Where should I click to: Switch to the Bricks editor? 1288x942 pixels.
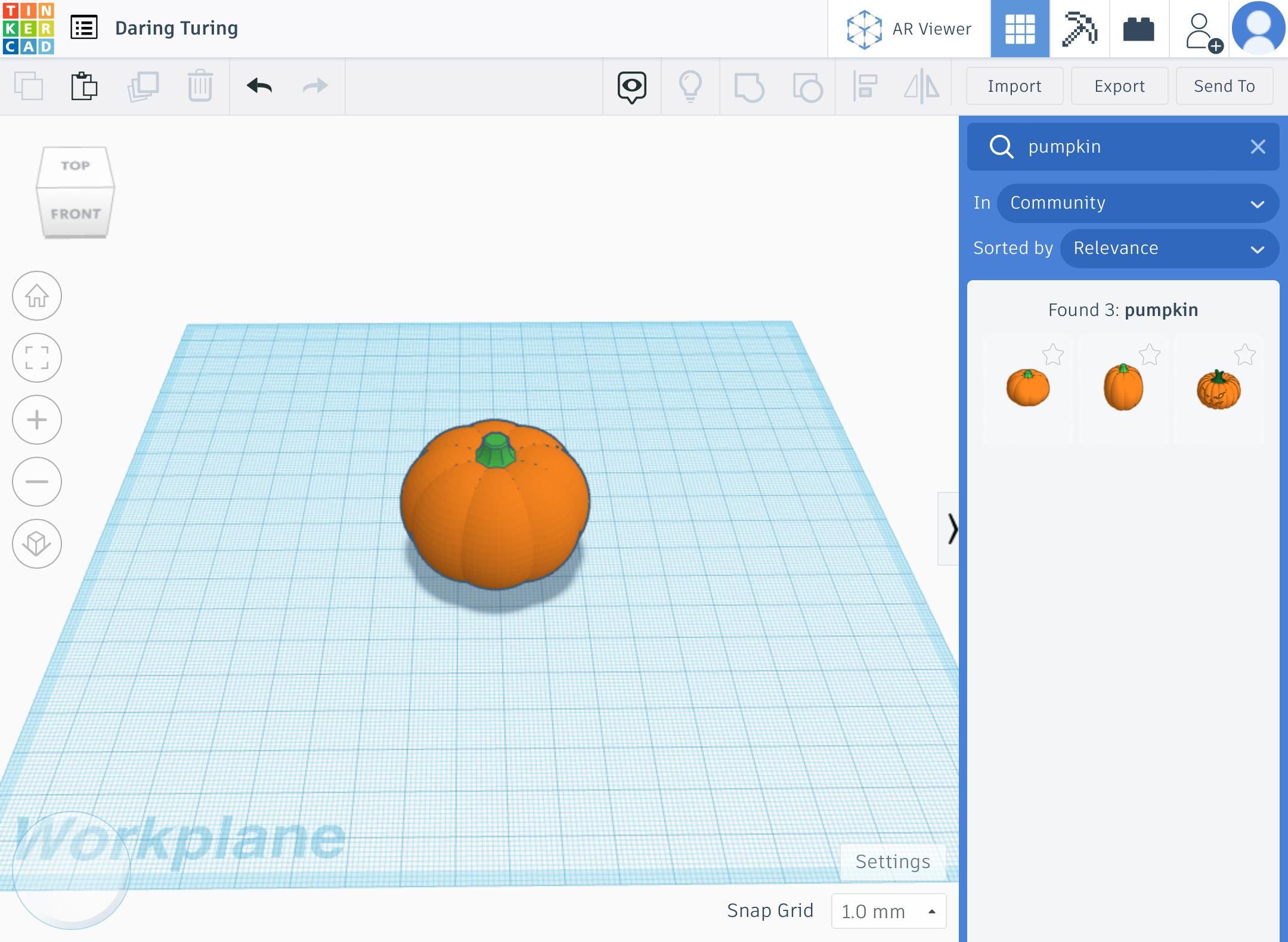tap(1137, 28)
